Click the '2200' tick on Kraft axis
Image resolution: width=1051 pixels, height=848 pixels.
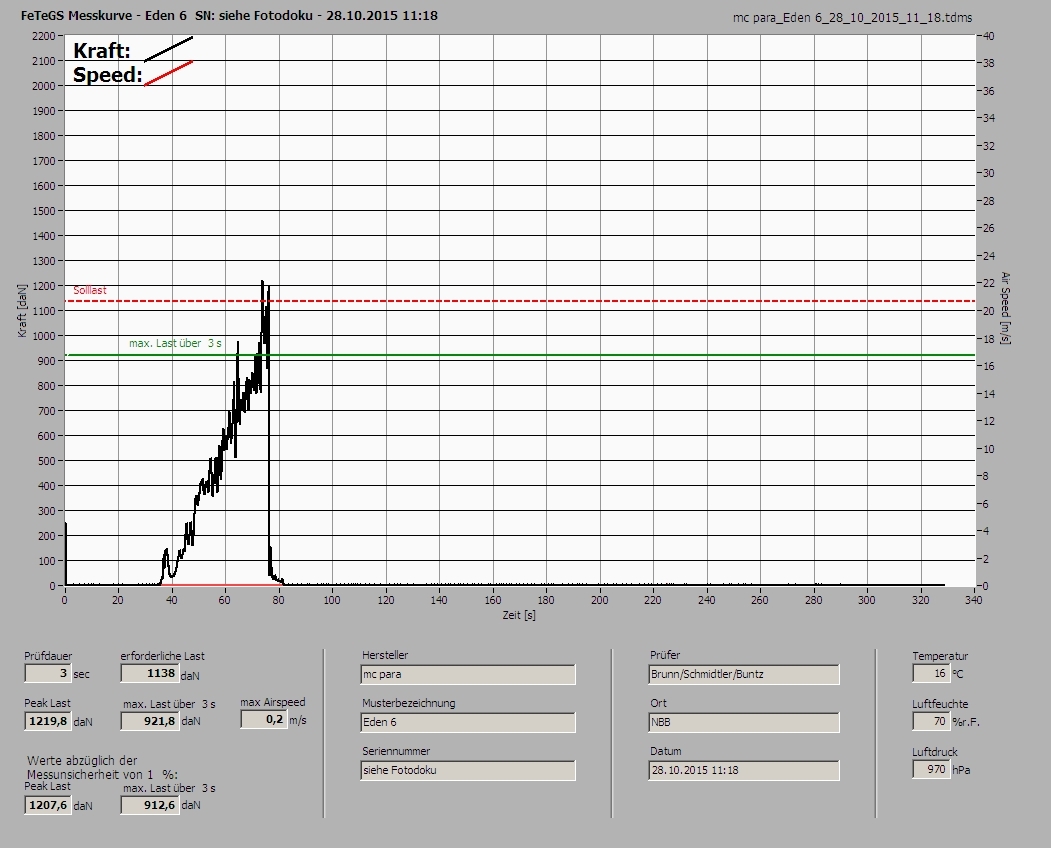(43, 36)
